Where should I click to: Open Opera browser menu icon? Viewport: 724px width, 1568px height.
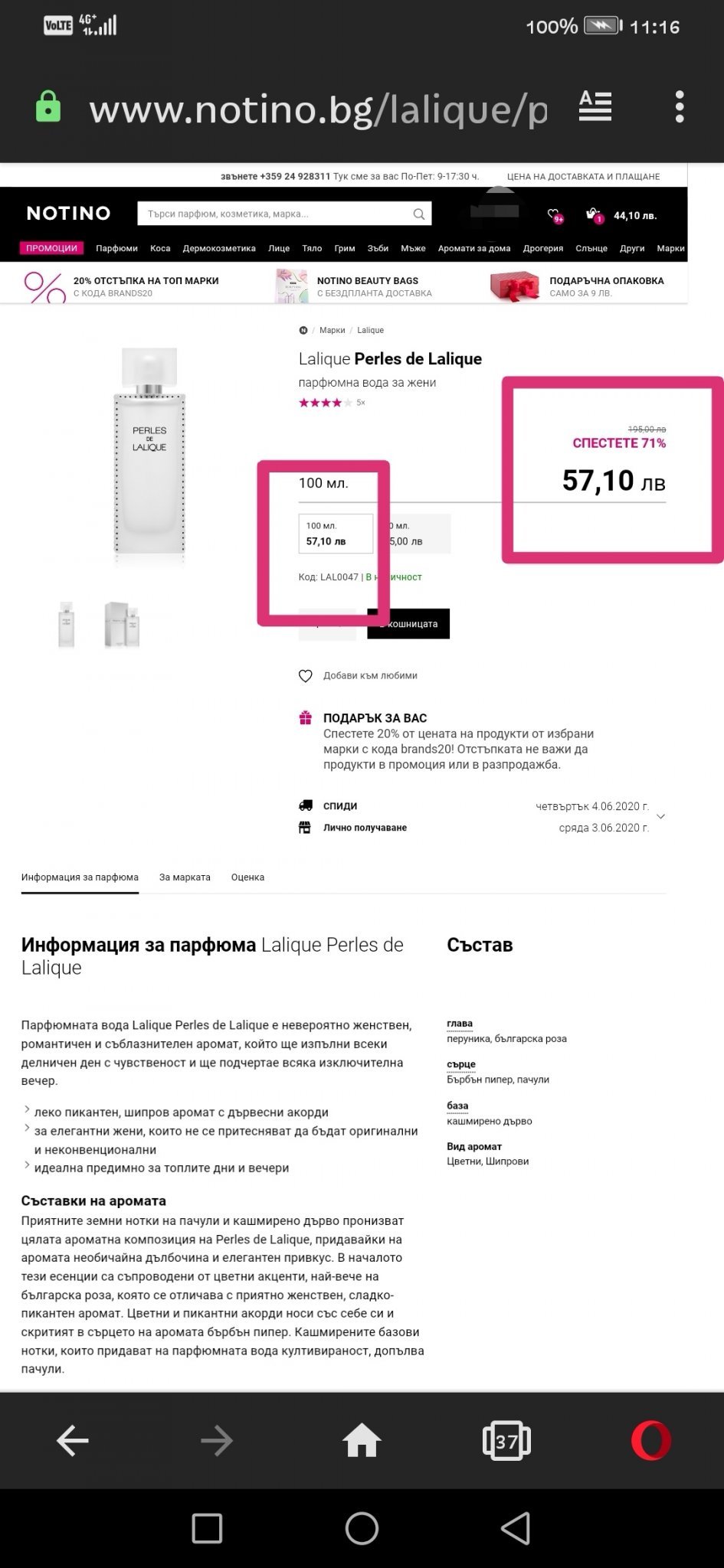pos(650,1440)
